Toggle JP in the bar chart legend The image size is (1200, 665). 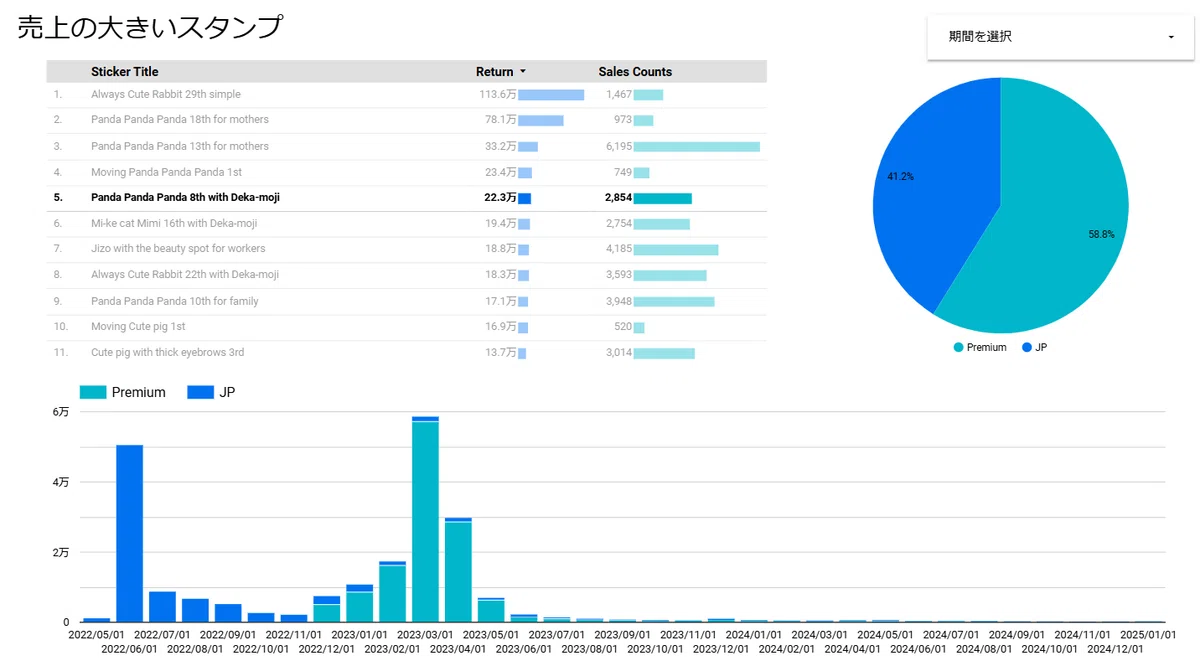212,392
